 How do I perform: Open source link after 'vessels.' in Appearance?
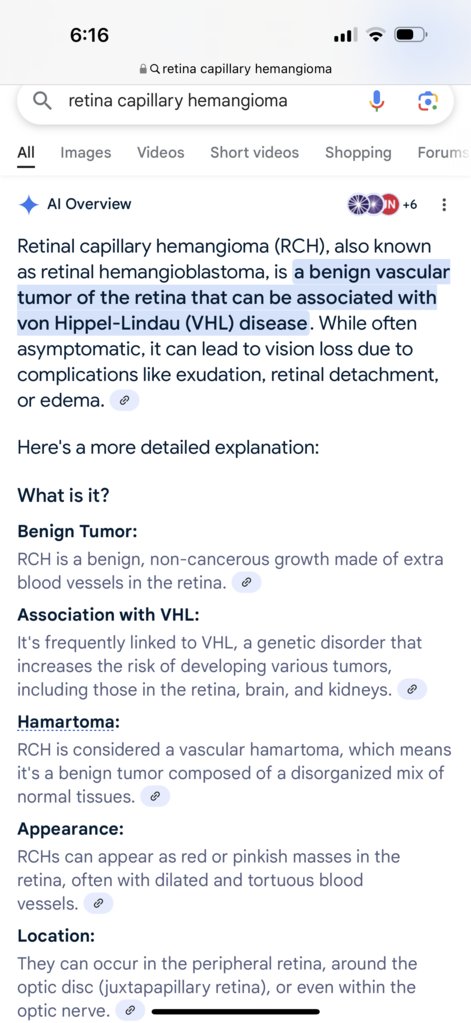pyautogui.click(x=99, y=904)
